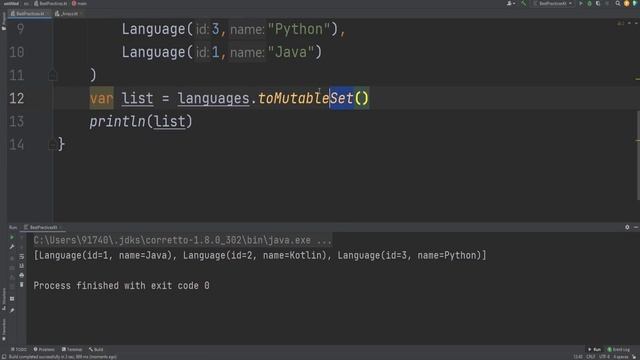This screenshot has width=640, height=360.
Task: Rerun the program with green arrow in Run panel
Action: point(12,238)
